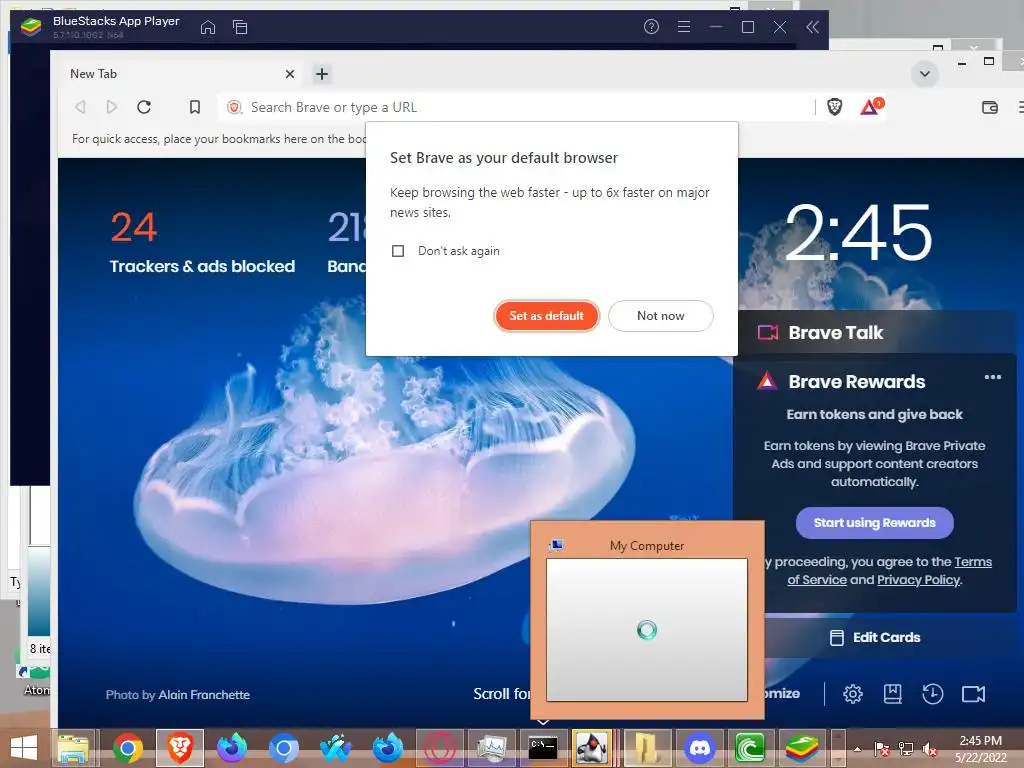Collapse BlueStacks sidebar with double-arrow icon
The image size is (1024, 768).
coord(812,27)
